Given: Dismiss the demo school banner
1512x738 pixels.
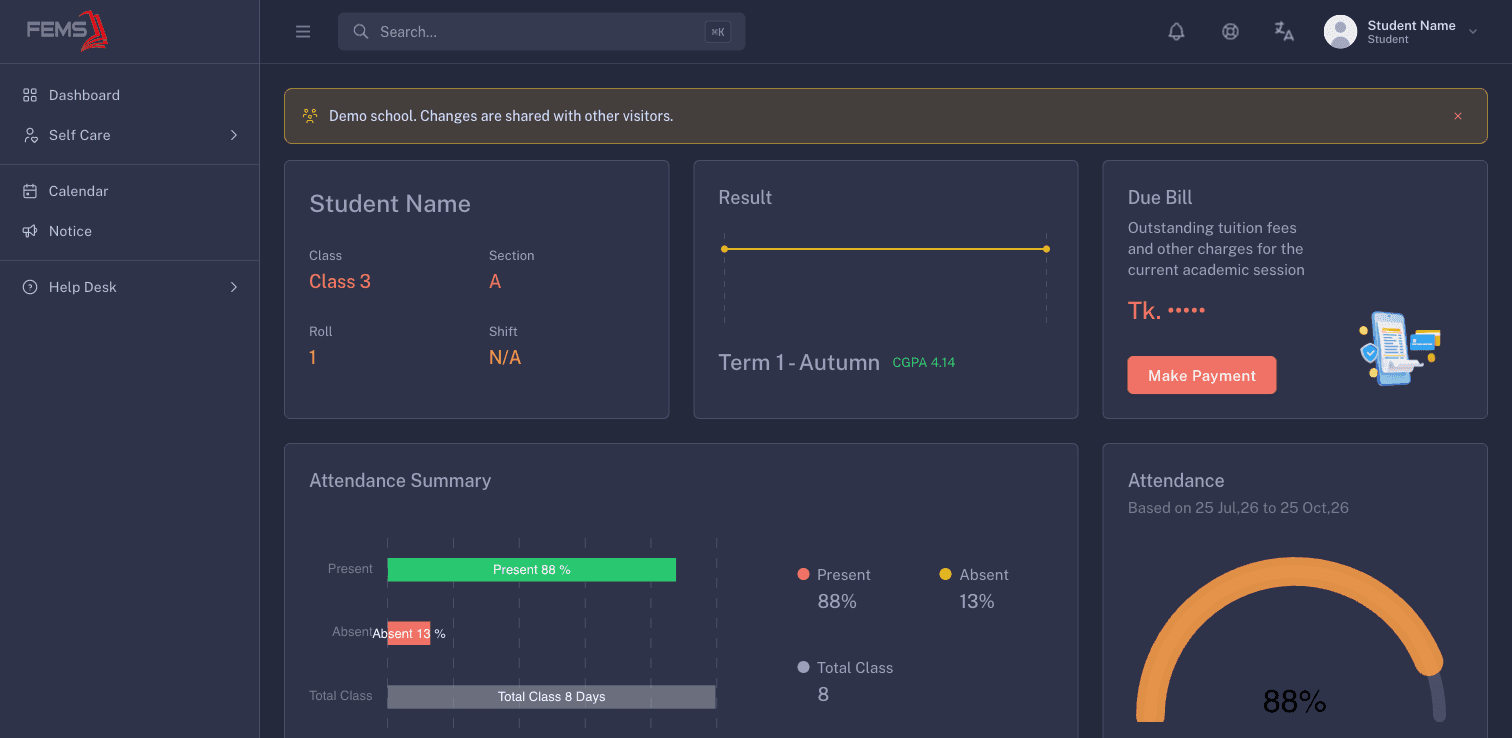Looking at the screenshot, I should click(x=1458, y=116).
